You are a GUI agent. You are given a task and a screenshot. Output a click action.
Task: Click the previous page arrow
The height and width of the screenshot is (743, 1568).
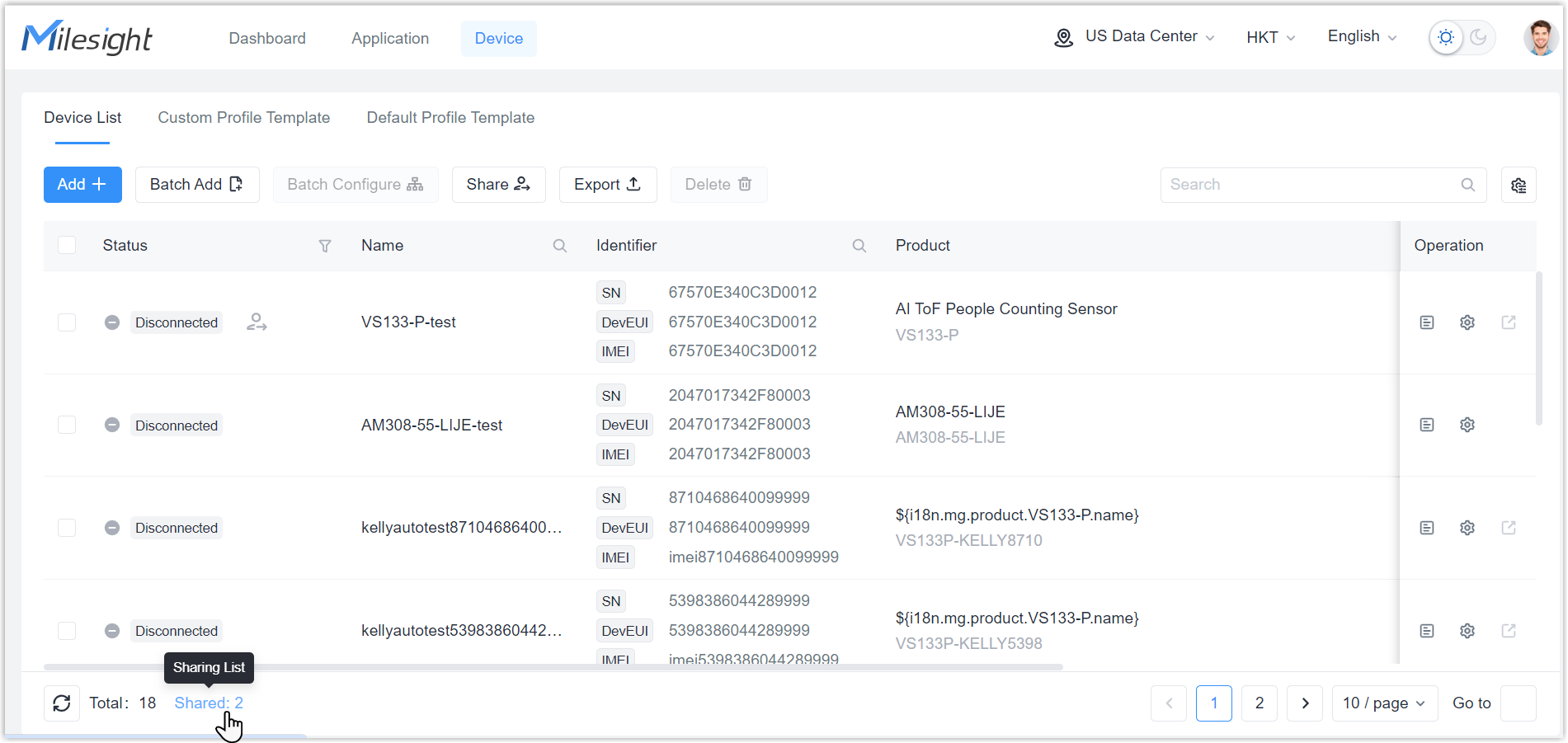(x=1169, y=703)
